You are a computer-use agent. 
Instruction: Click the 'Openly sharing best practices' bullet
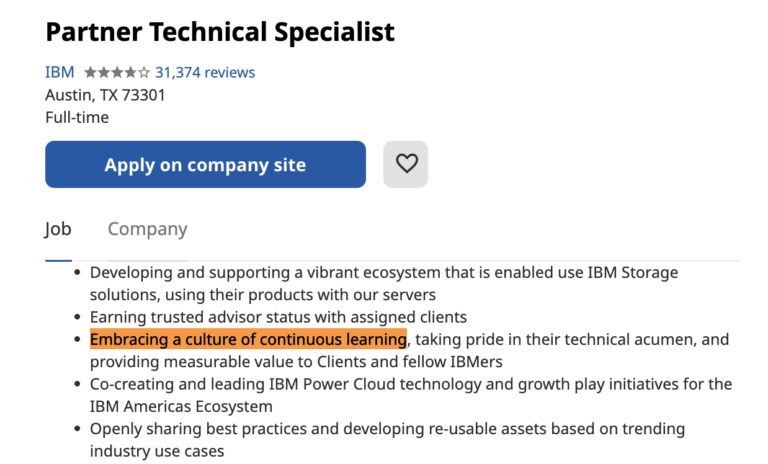click(387, 429)
